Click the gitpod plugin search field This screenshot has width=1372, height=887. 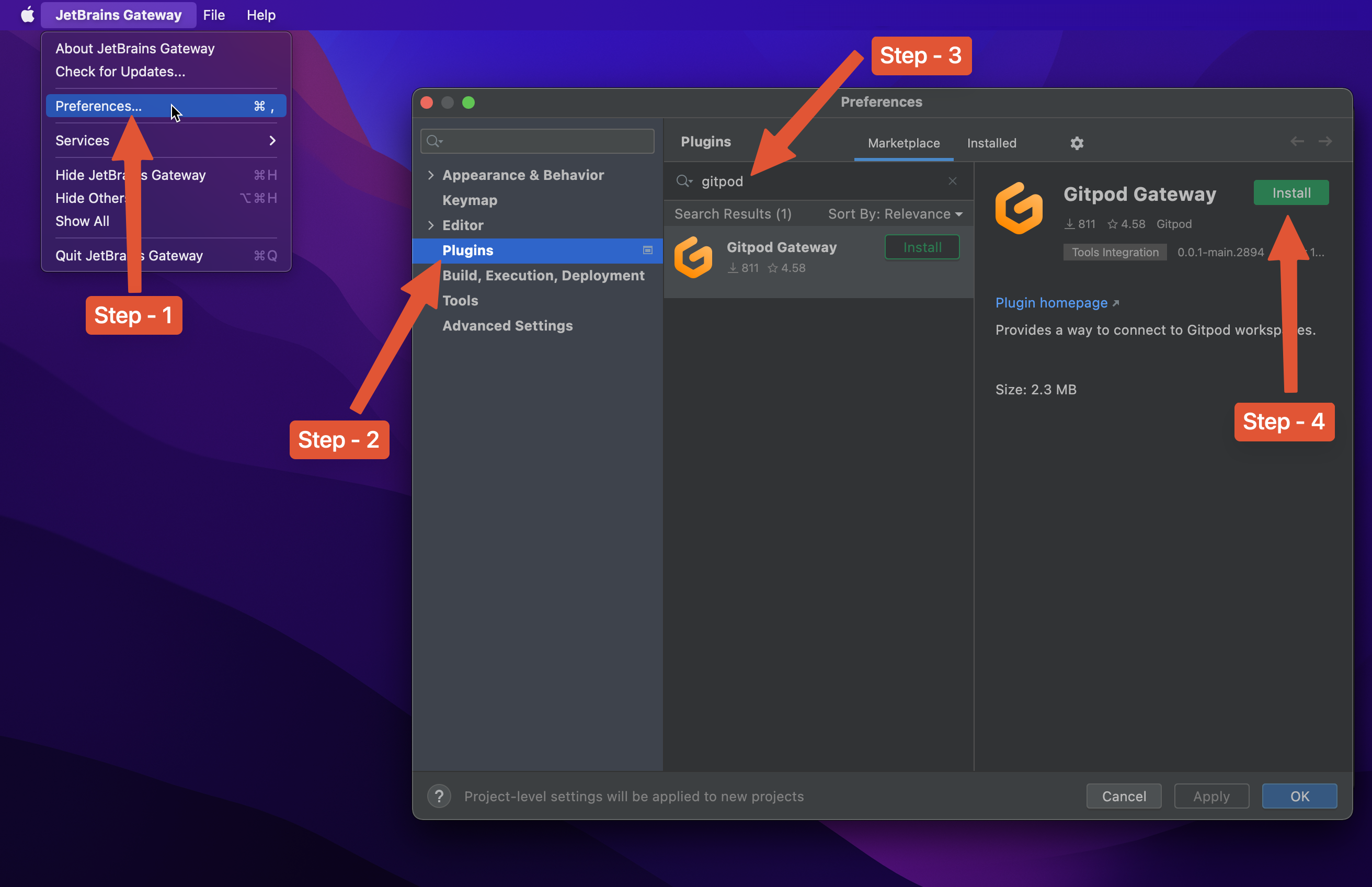coord(818,181)
